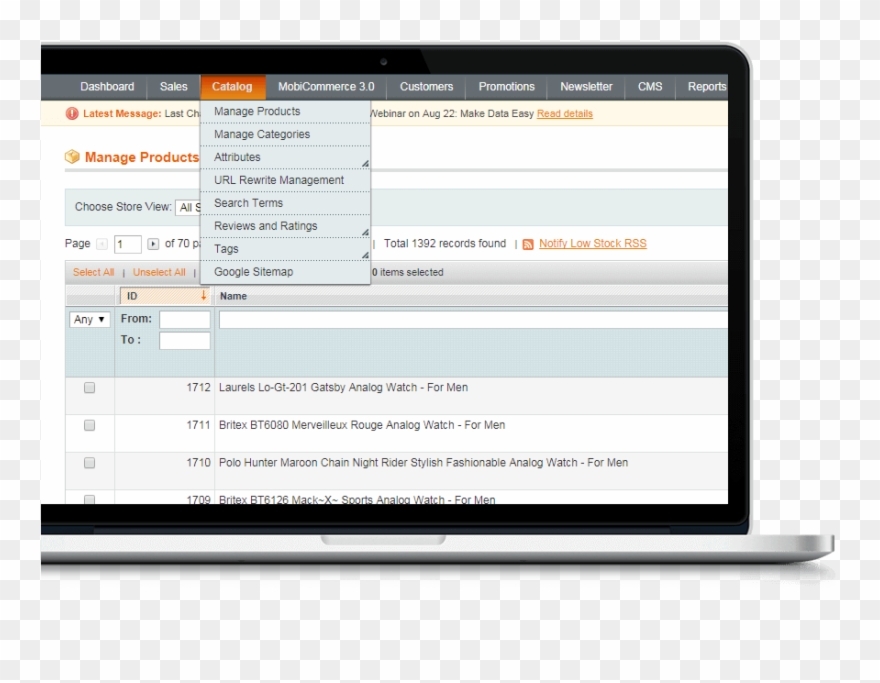Click the RSS feed icon before Notify Low Stock RSS

pyautogui.click(x=528, y=243)
